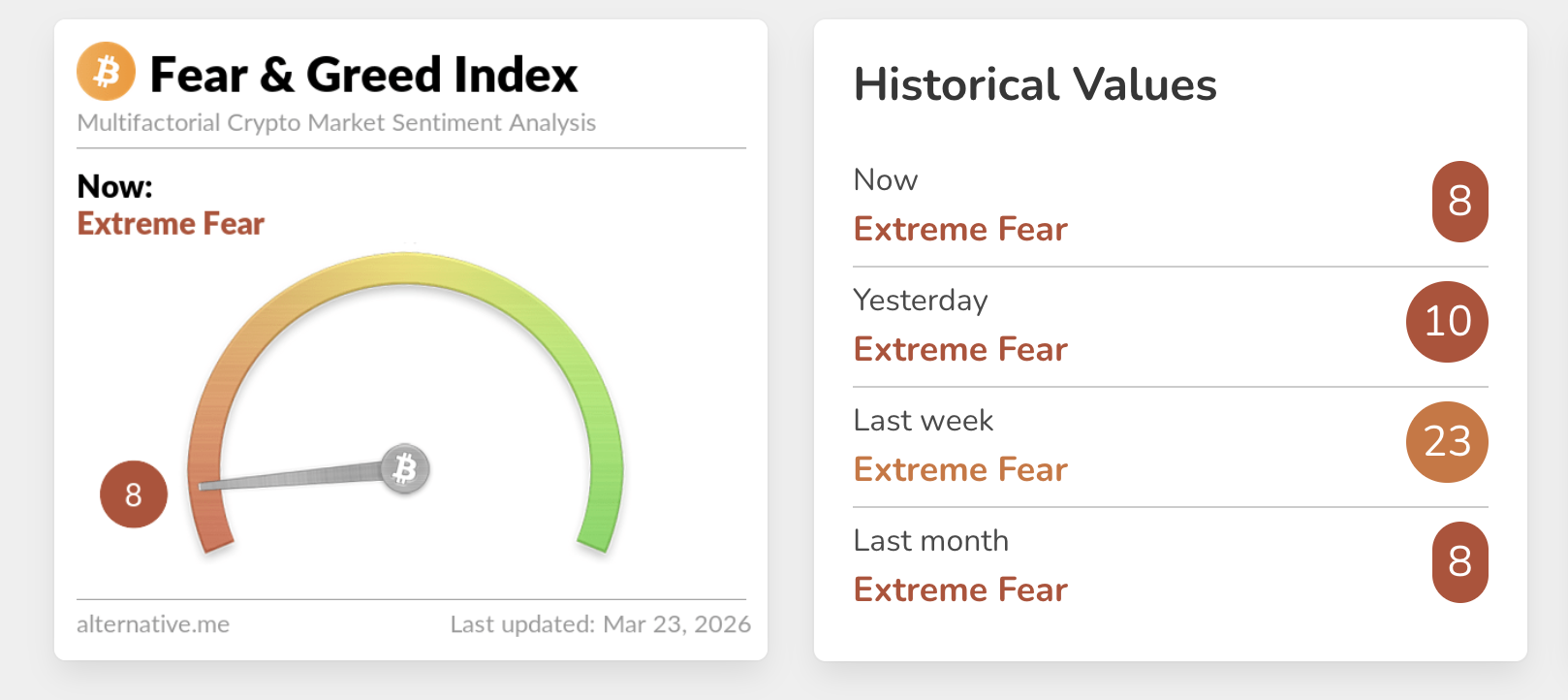
Task: Select the Yesterday row label
Action: pyautogui.click(x=921, y=301)
